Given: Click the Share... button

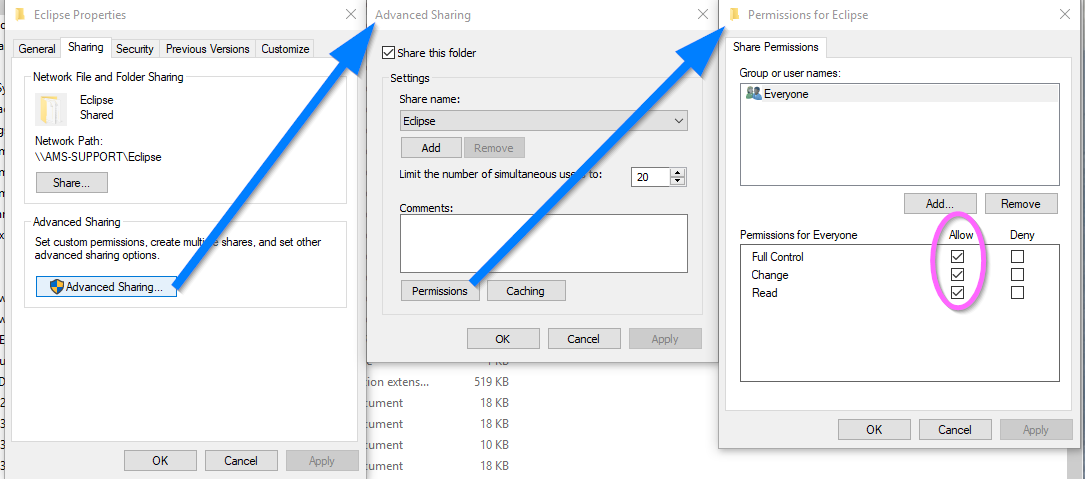Looking at the screenshot, I should coord(72,183).
